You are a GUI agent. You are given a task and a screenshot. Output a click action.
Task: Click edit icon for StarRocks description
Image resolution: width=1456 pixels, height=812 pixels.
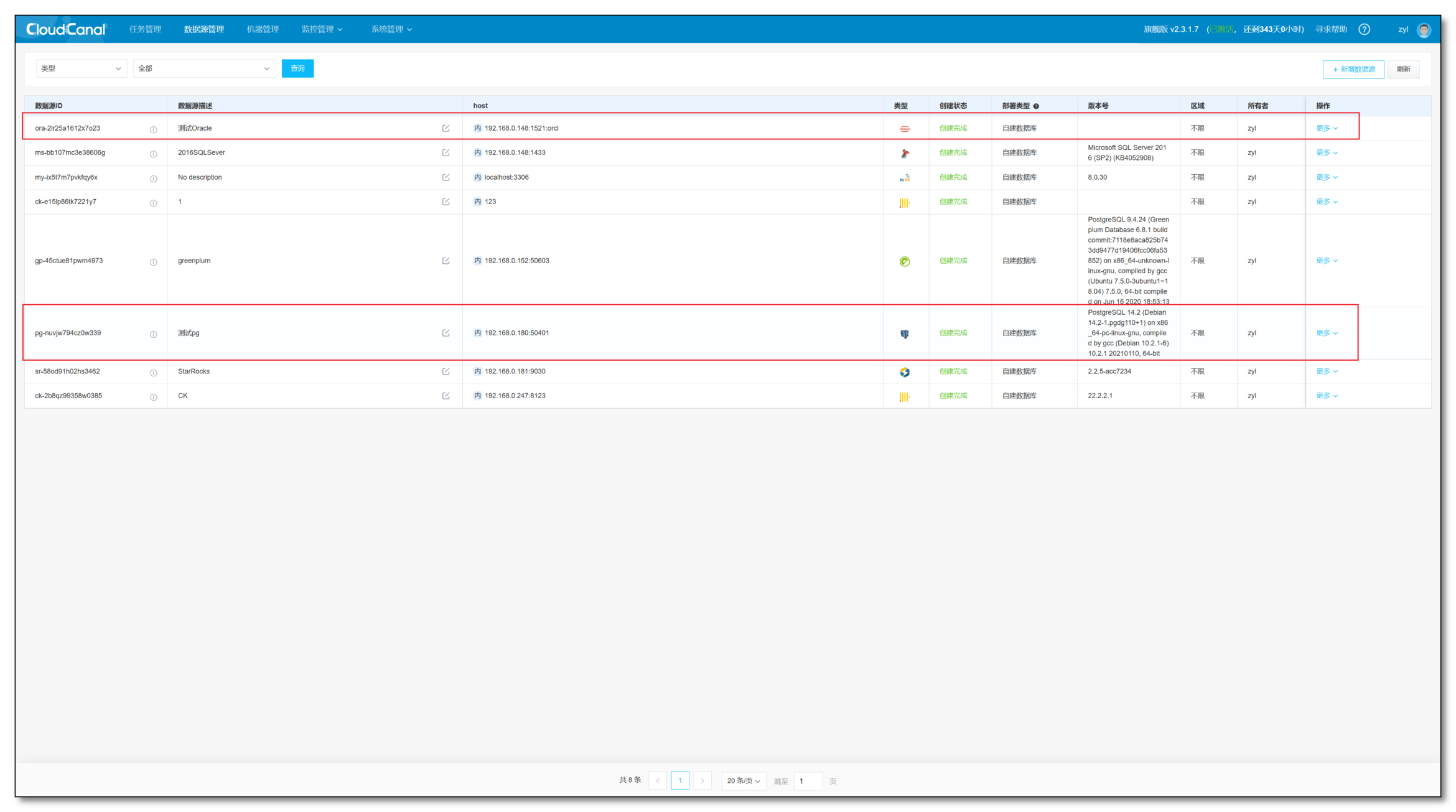click(x=446, y=371)
